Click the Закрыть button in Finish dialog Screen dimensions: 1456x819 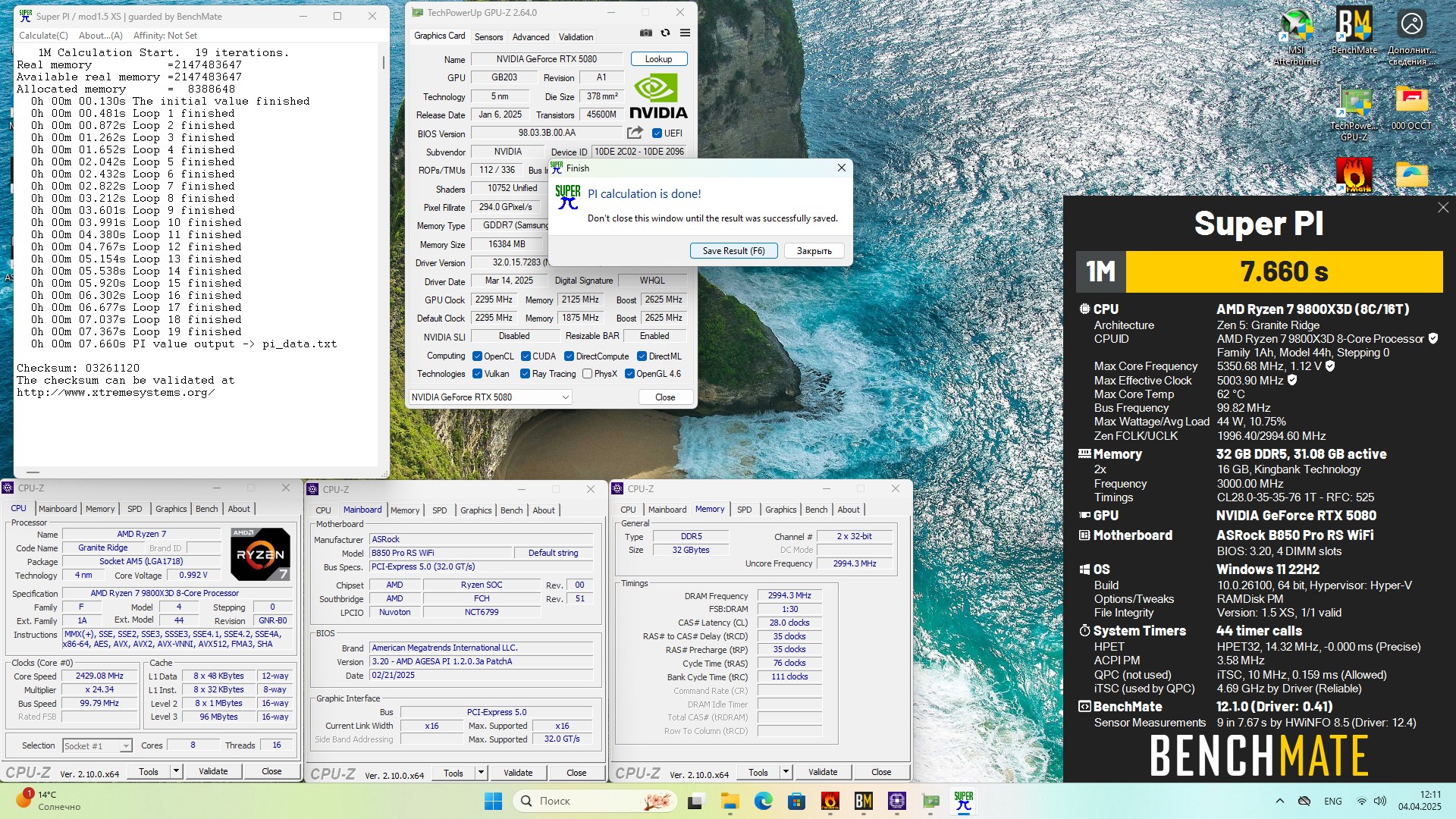814,251
